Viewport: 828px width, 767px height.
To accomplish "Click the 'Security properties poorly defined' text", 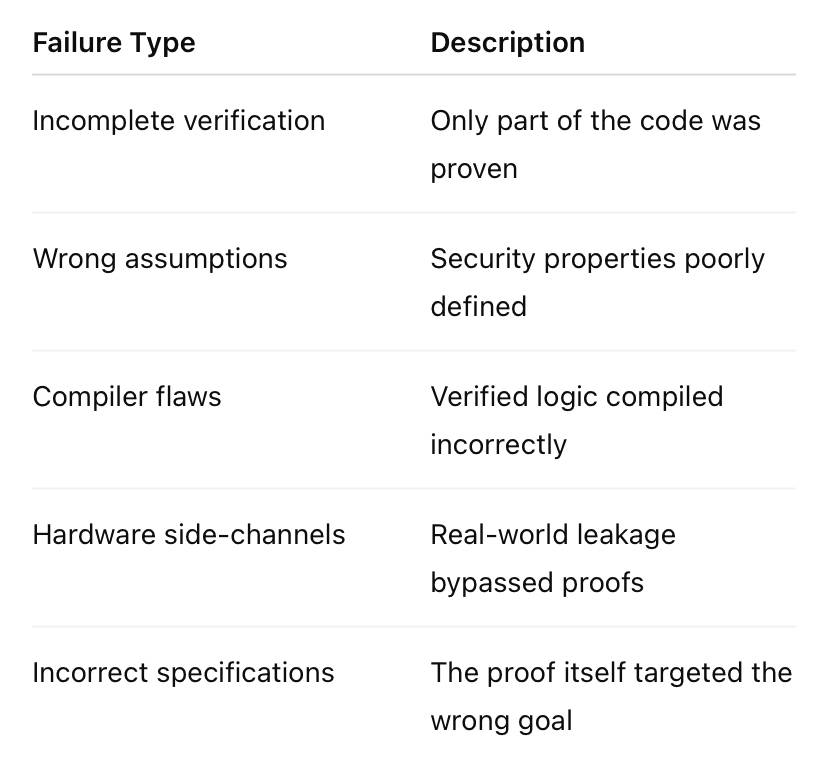I will click(x=598, y=283).
